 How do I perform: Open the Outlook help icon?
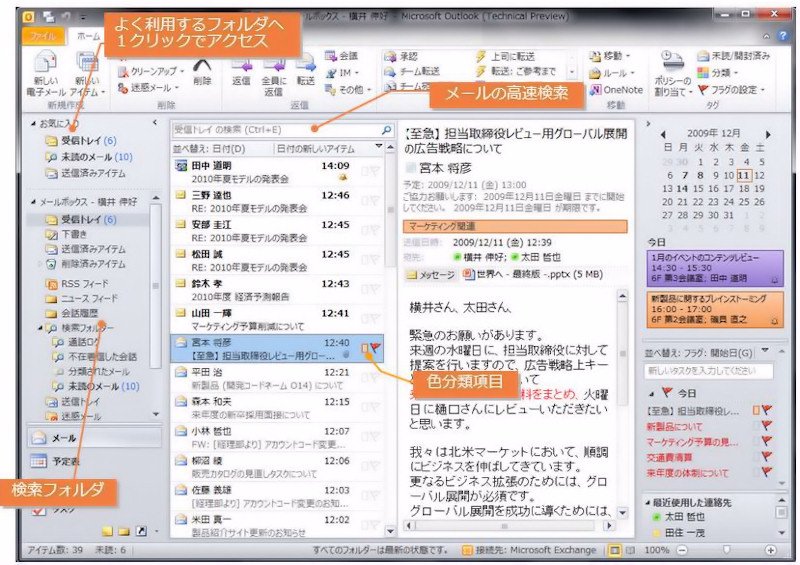[782, 35]
